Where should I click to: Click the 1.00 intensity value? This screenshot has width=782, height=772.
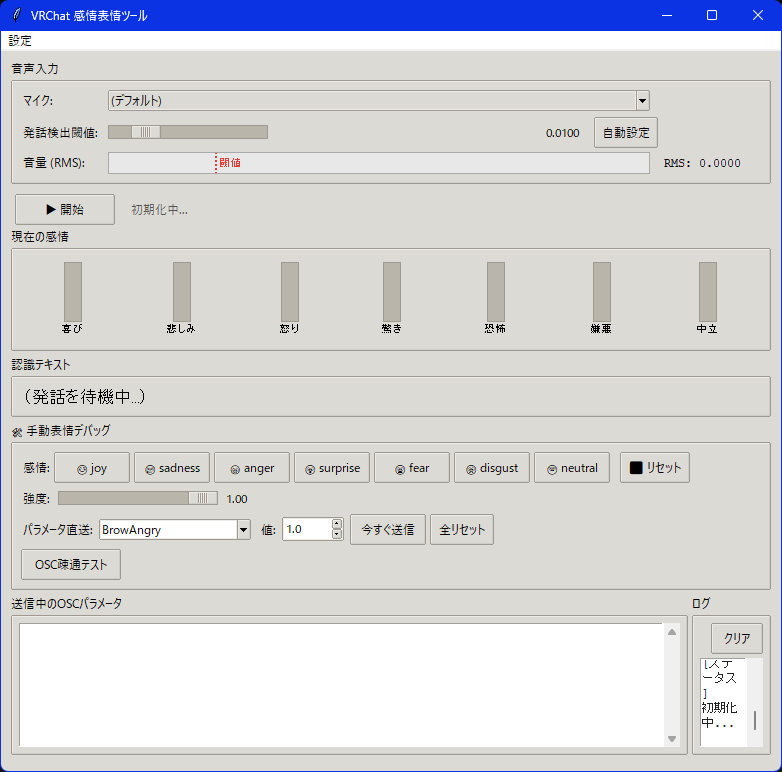[237, 499]
